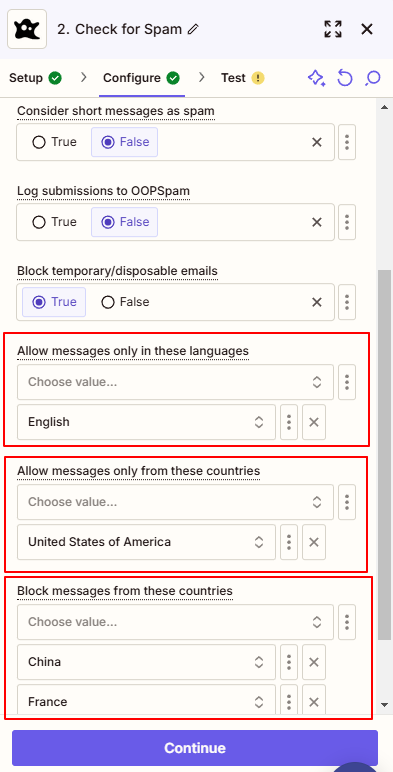Screen dimensions: 393x772
Task: Set Log submissions to OOPSpam False
Action: tap(125, 222)
